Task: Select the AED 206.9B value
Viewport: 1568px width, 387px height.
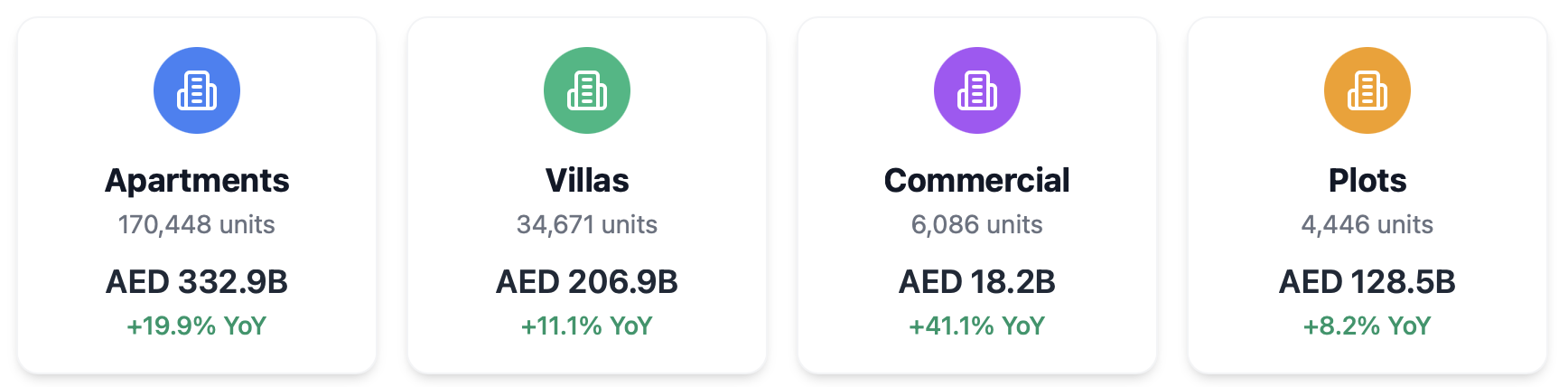Action: click(587, 282)
